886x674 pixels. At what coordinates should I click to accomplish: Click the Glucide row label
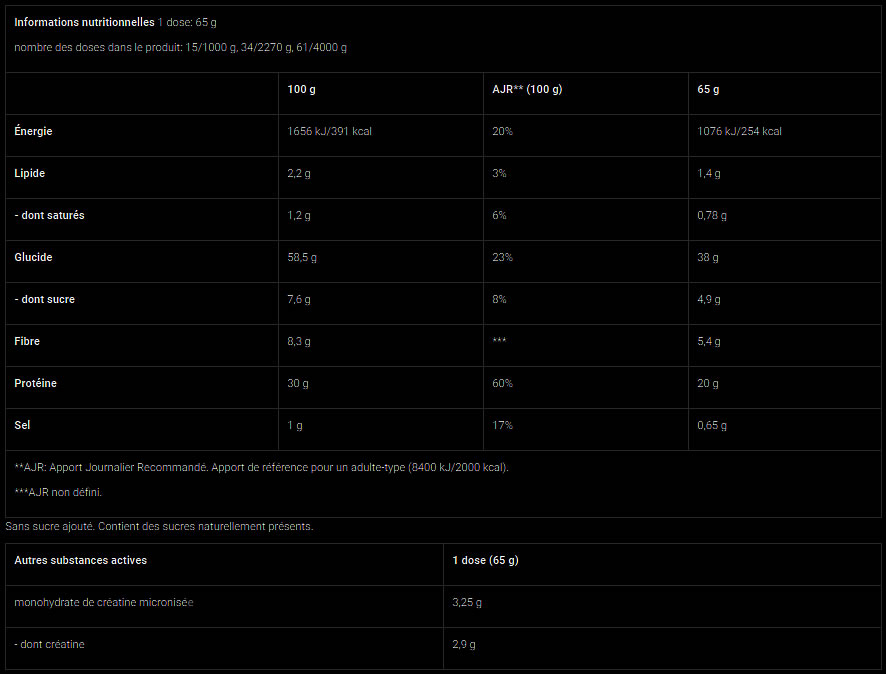(x=32, y=257)
